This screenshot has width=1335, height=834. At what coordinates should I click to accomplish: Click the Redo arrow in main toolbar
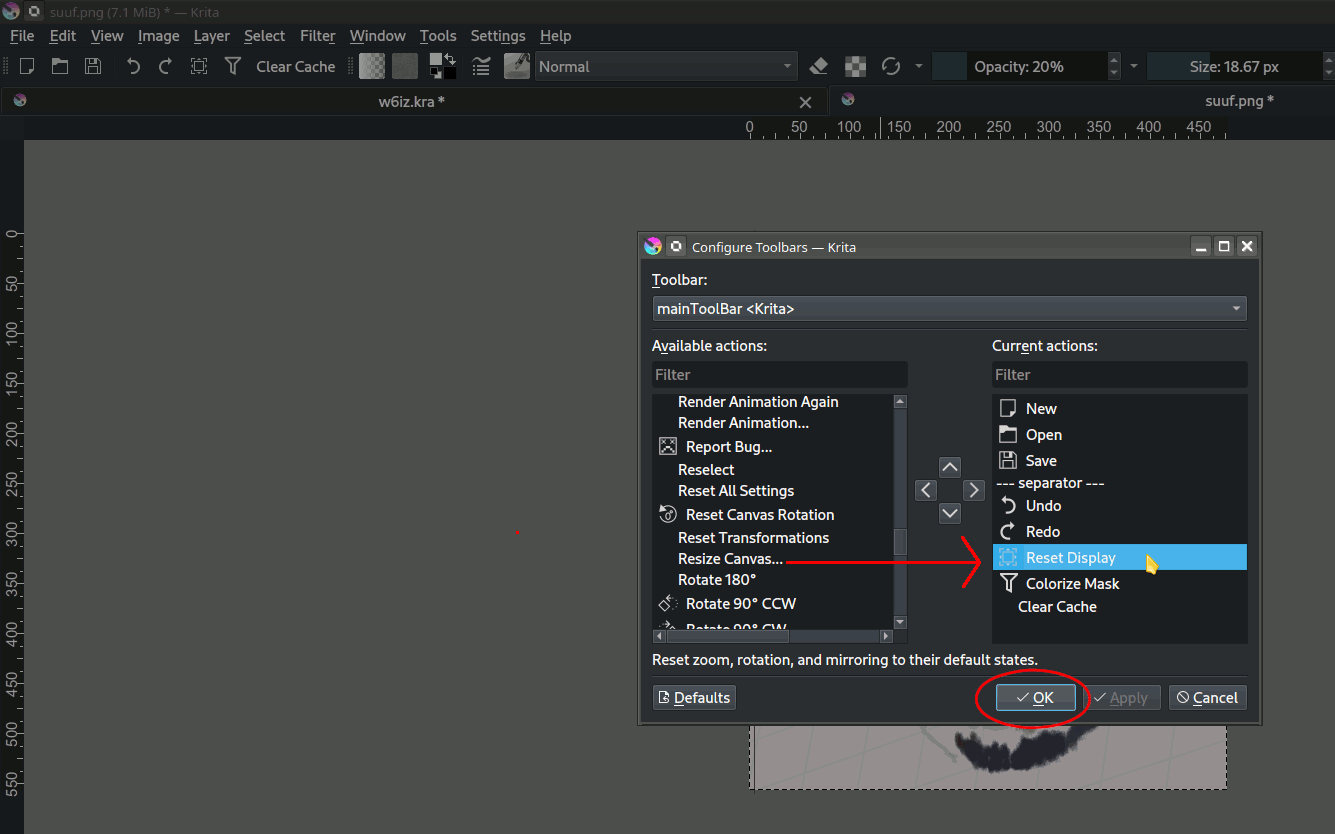coord(166,66)
